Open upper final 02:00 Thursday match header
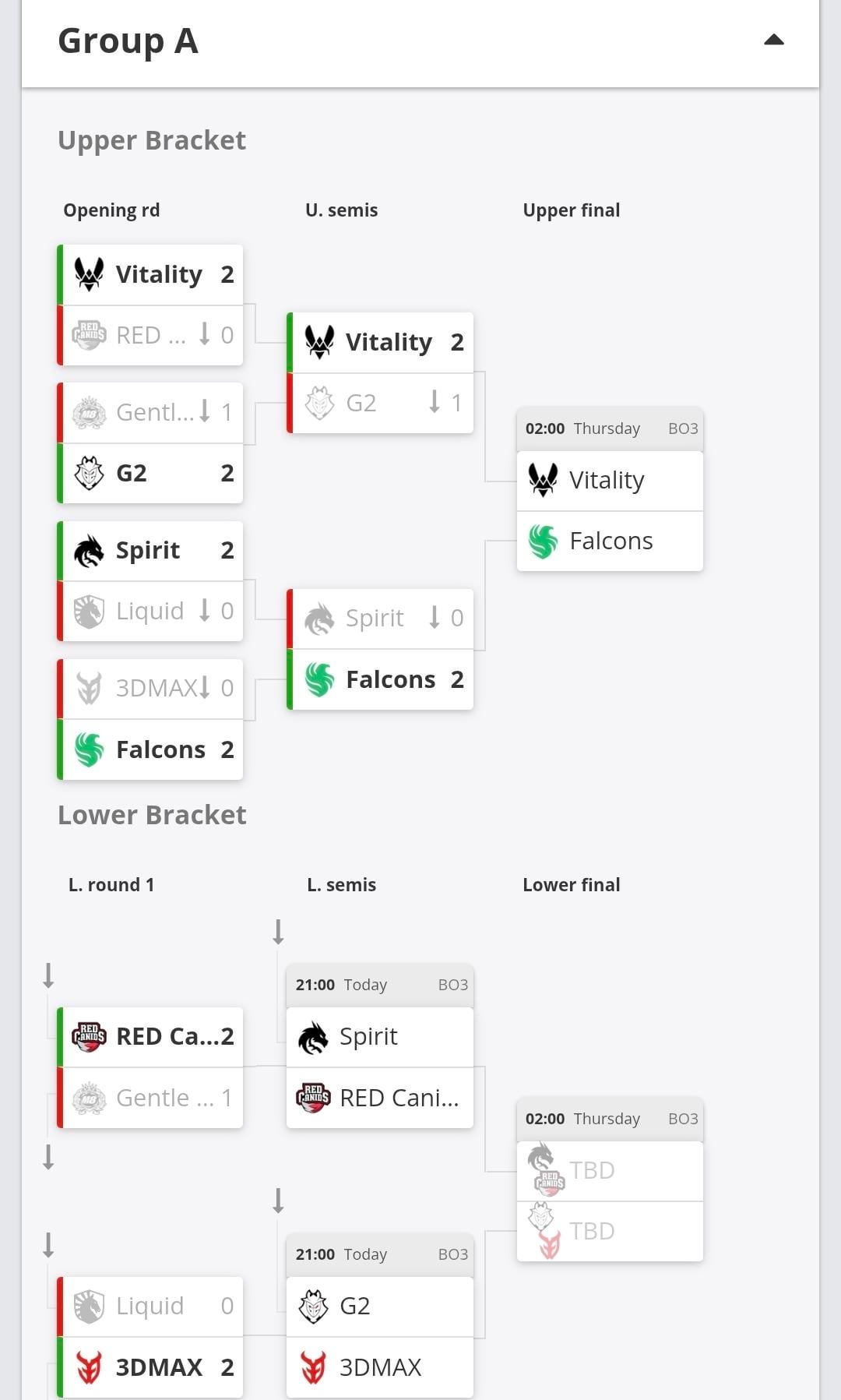841x1400 pixels. click(610, 428)
